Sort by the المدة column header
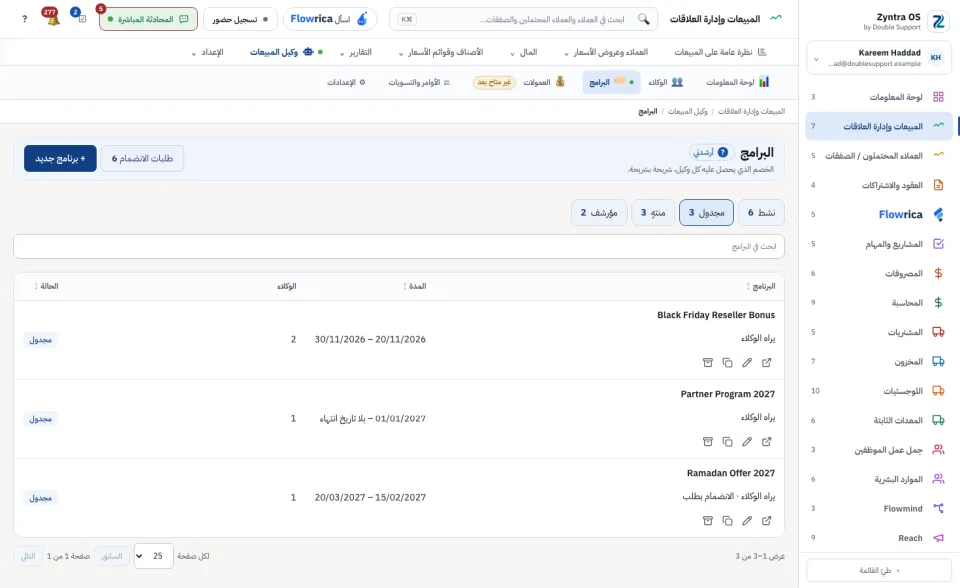960x588 pixels. click(x=414, y=286)
